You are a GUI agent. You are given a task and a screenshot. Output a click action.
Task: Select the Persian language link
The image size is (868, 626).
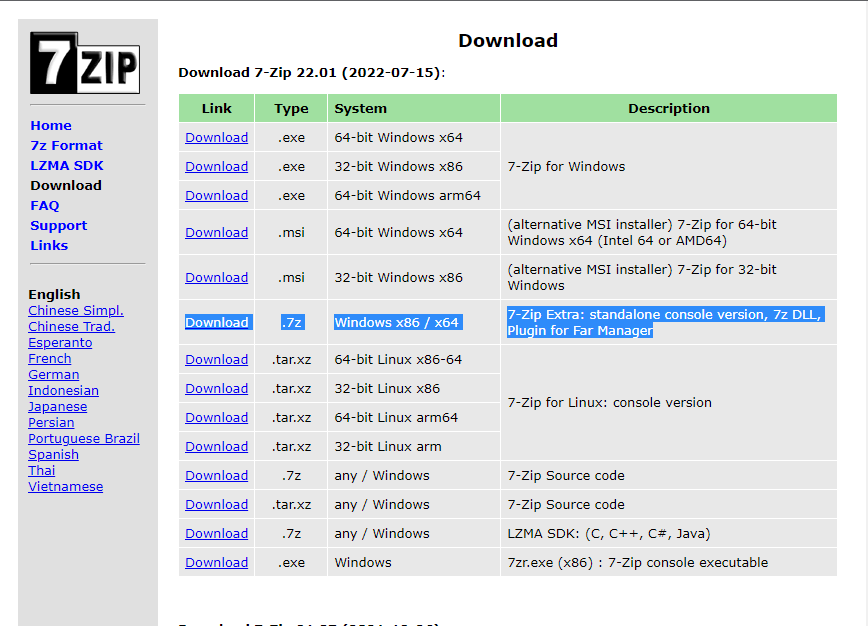tap(51, 423)
